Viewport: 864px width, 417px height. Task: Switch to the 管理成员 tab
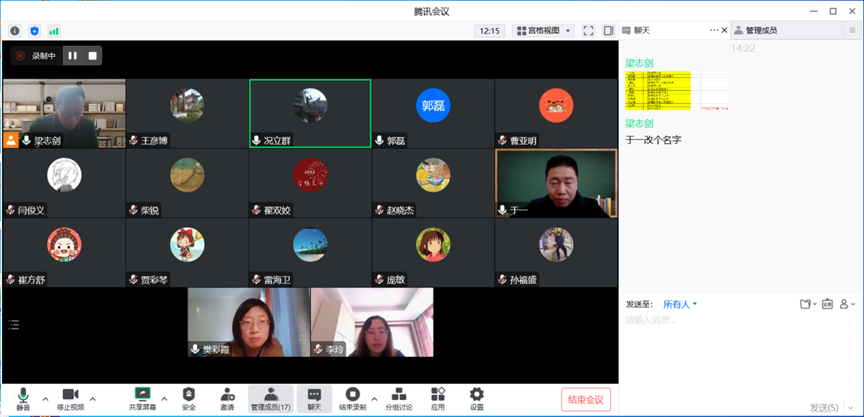coord(755,30)
